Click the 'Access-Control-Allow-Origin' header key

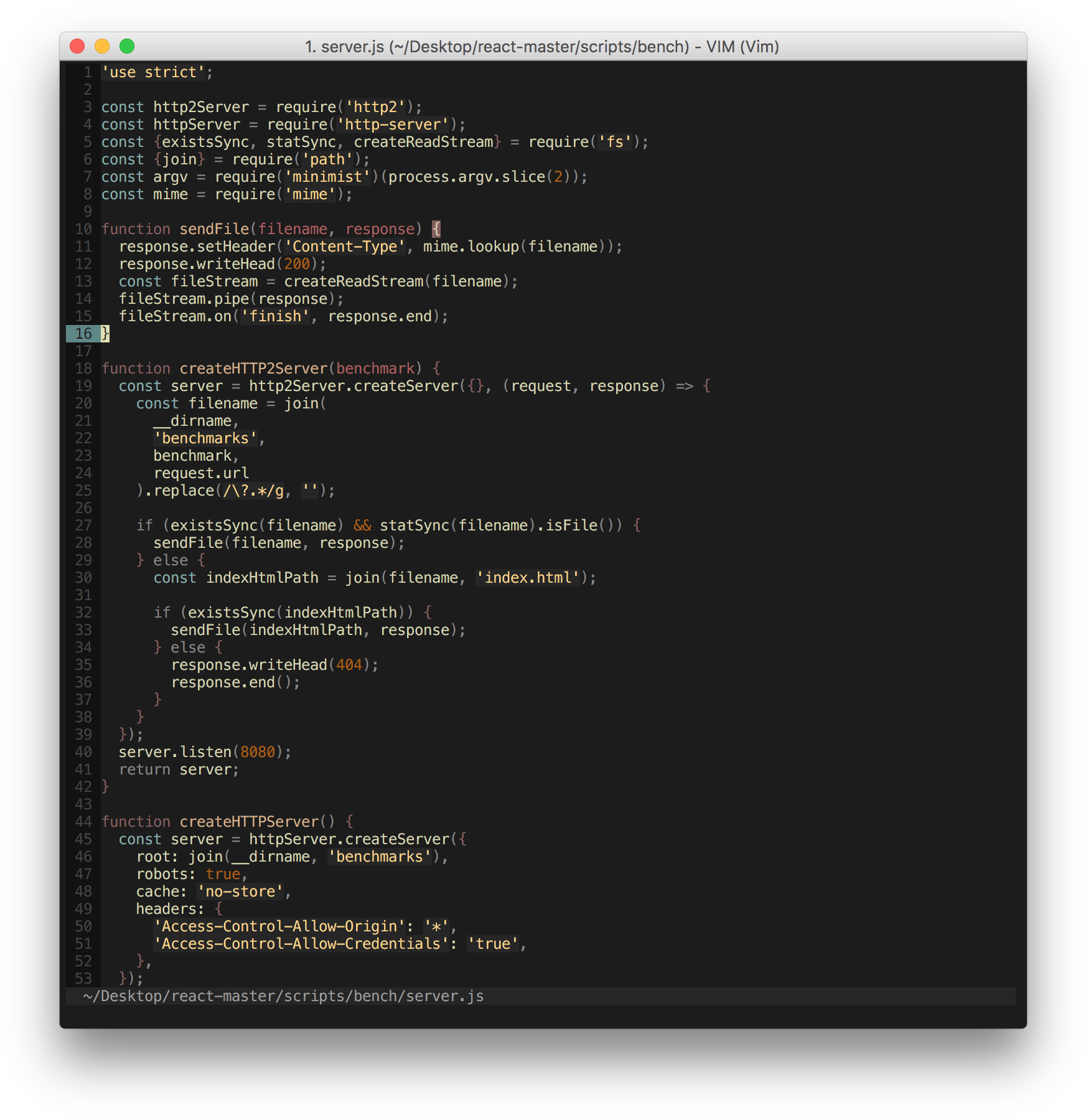click(x=279, y=926)
